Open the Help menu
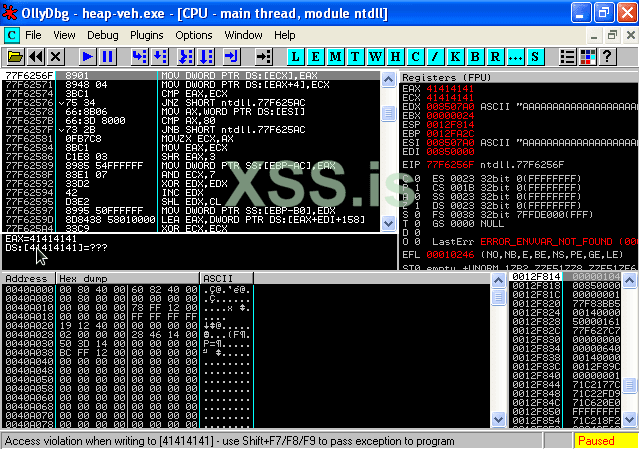The image size is (639, 449). coord(284,35)
